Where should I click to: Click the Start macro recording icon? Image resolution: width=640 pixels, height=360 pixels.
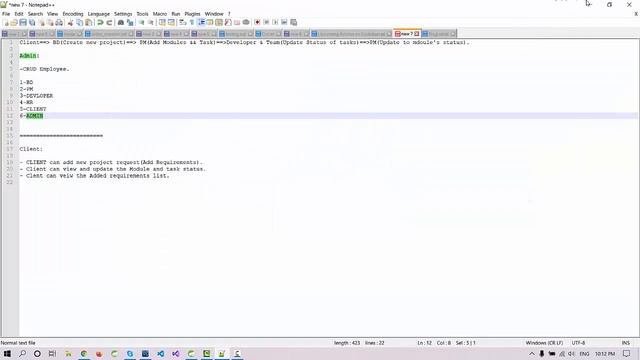coord(257,22)
